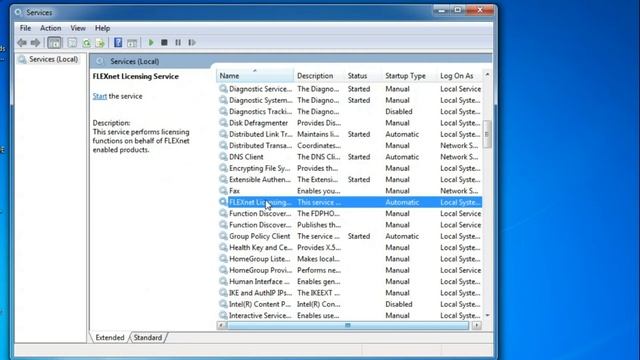Start the service with green play icon
Screen dimensions: 640x360
(x=151, y=42)
